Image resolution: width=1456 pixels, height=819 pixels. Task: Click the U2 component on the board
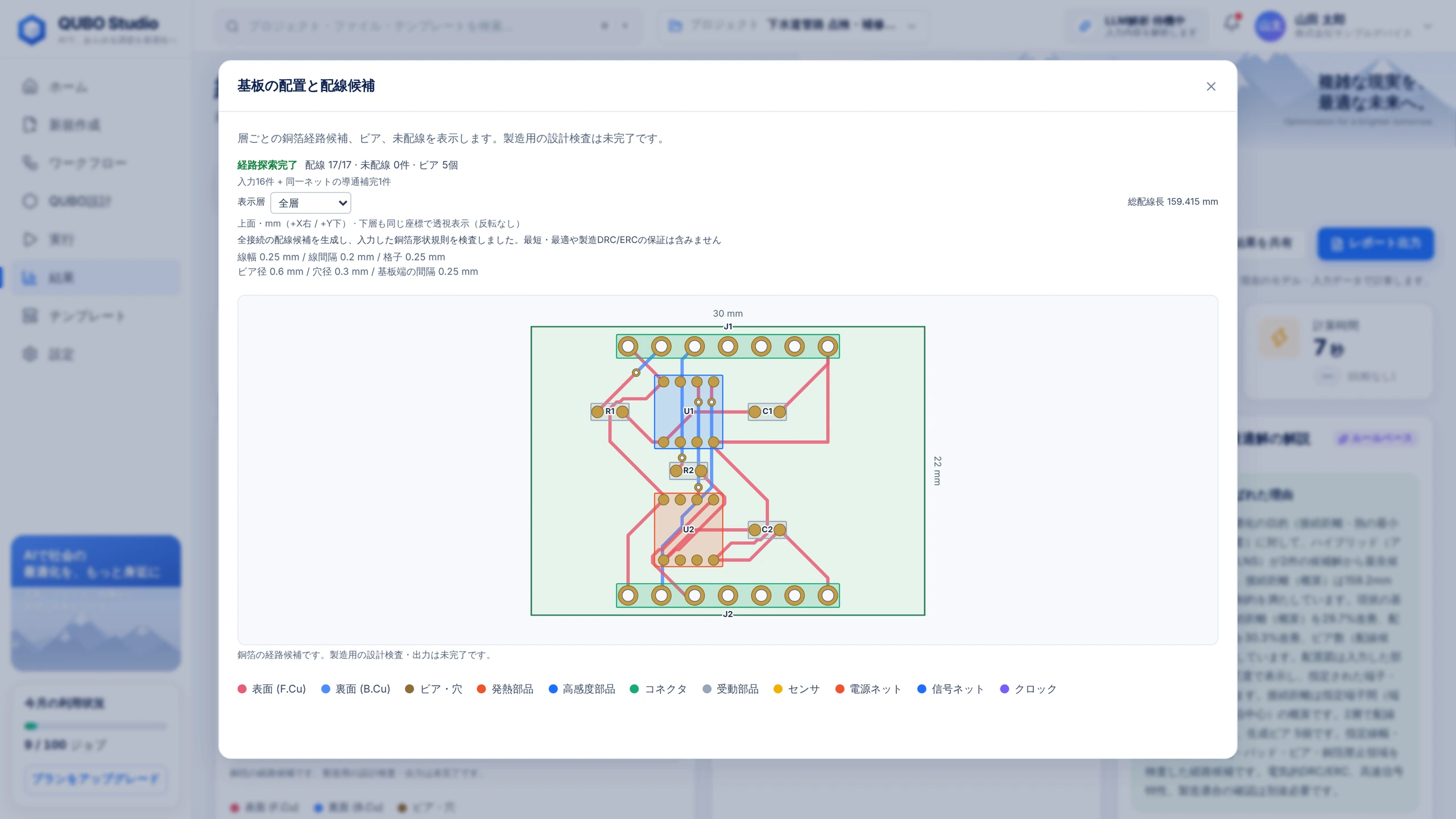click(688, 530)
